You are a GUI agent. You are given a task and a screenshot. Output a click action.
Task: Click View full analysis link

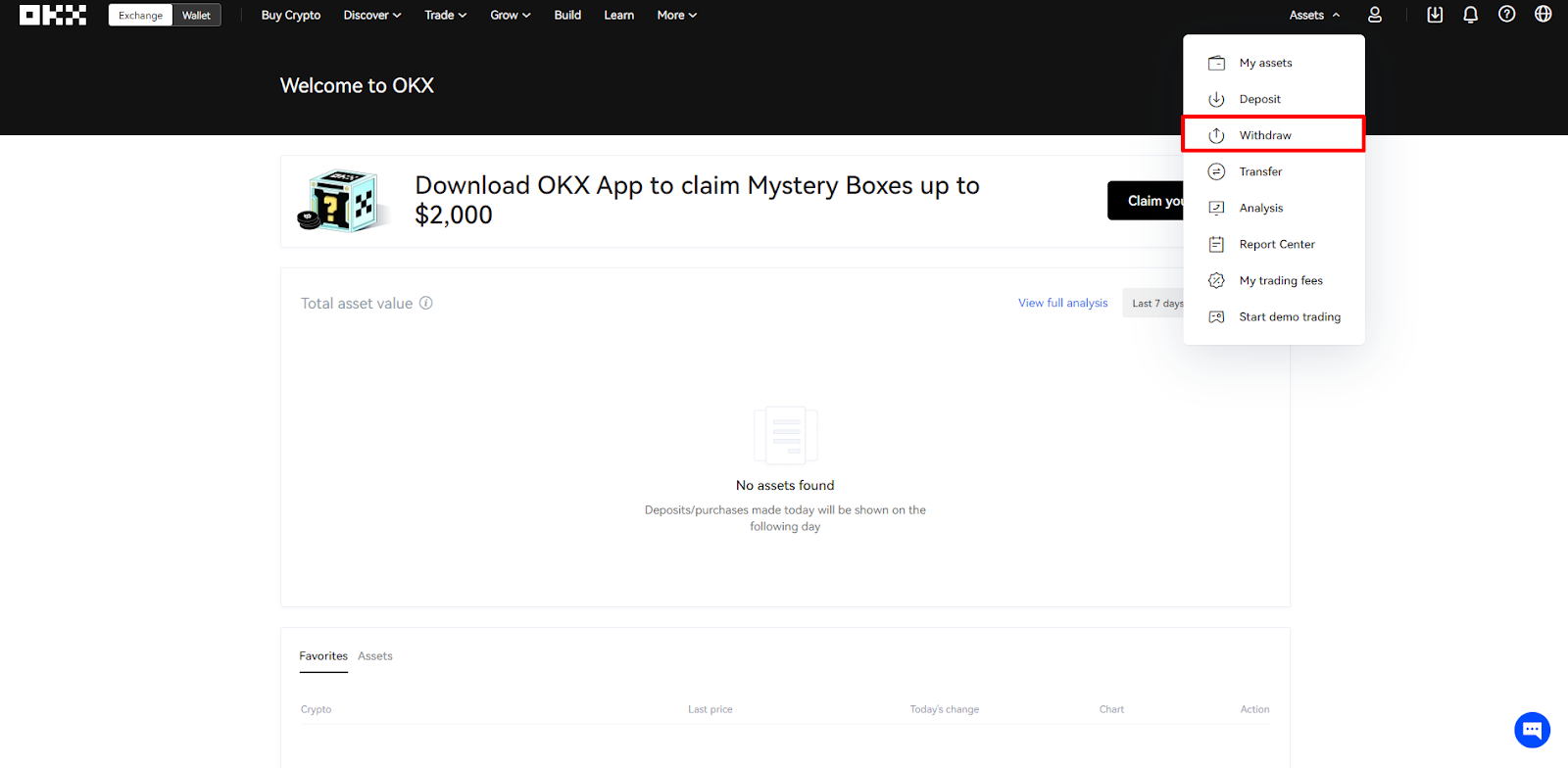(1063, 303)
